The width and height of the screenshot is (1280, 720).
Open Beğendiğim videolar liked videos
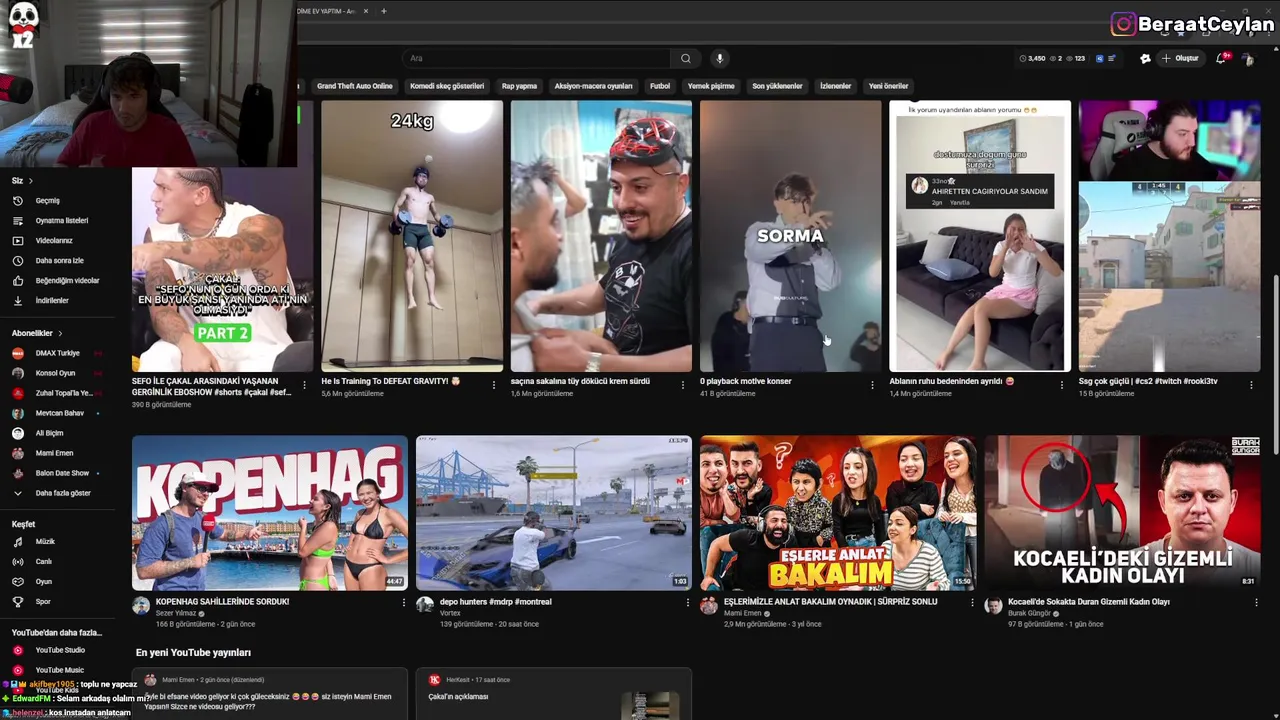click(67, 280)
